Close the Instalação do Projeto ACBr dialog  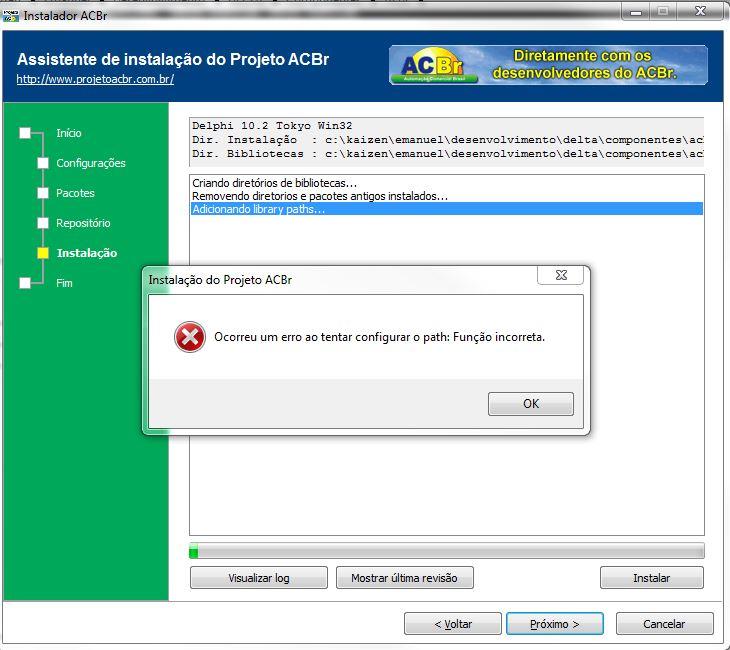(x=561, y=275)
